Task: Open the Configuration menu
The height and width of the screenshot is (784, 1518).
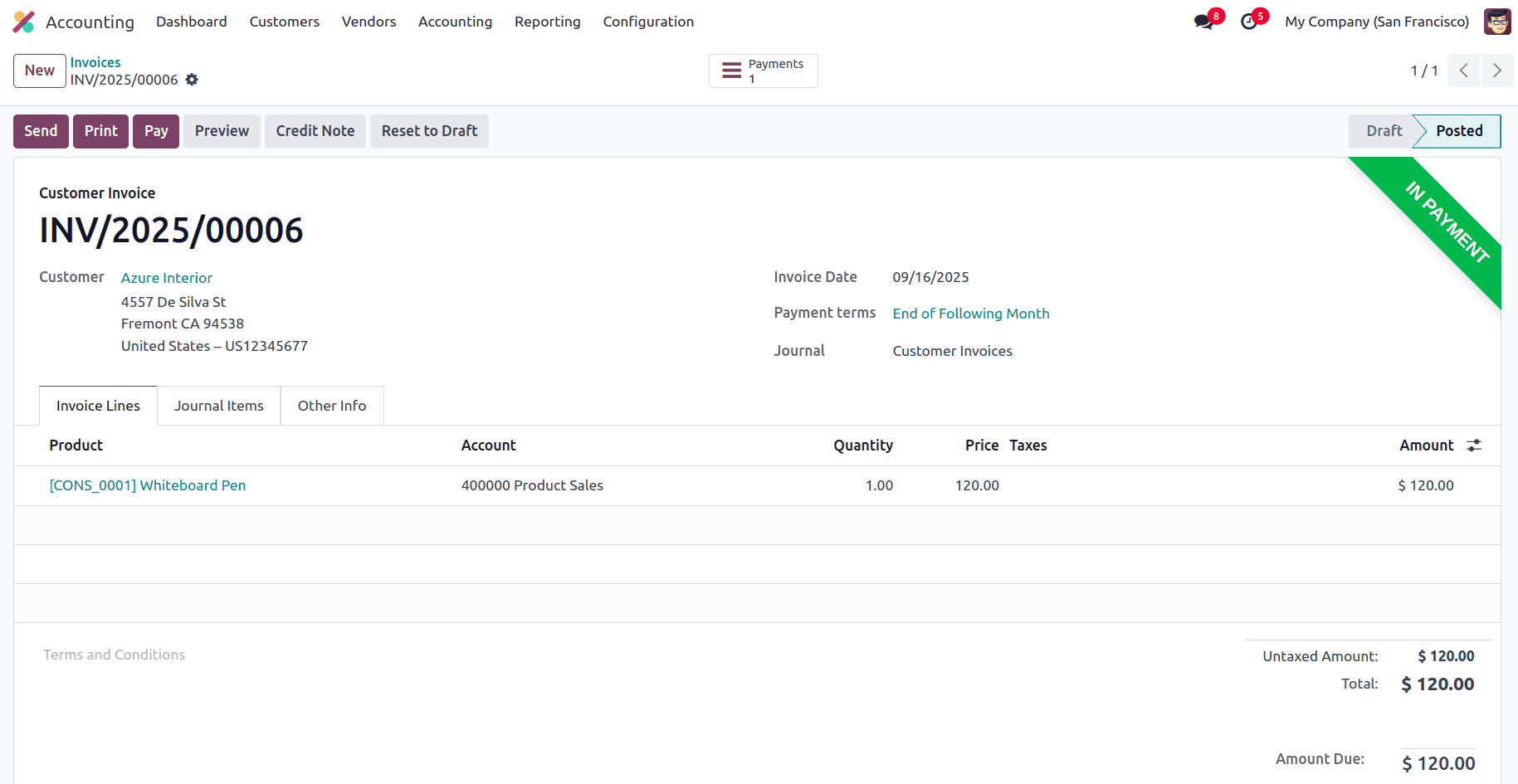Action: (x=648, y=22)
